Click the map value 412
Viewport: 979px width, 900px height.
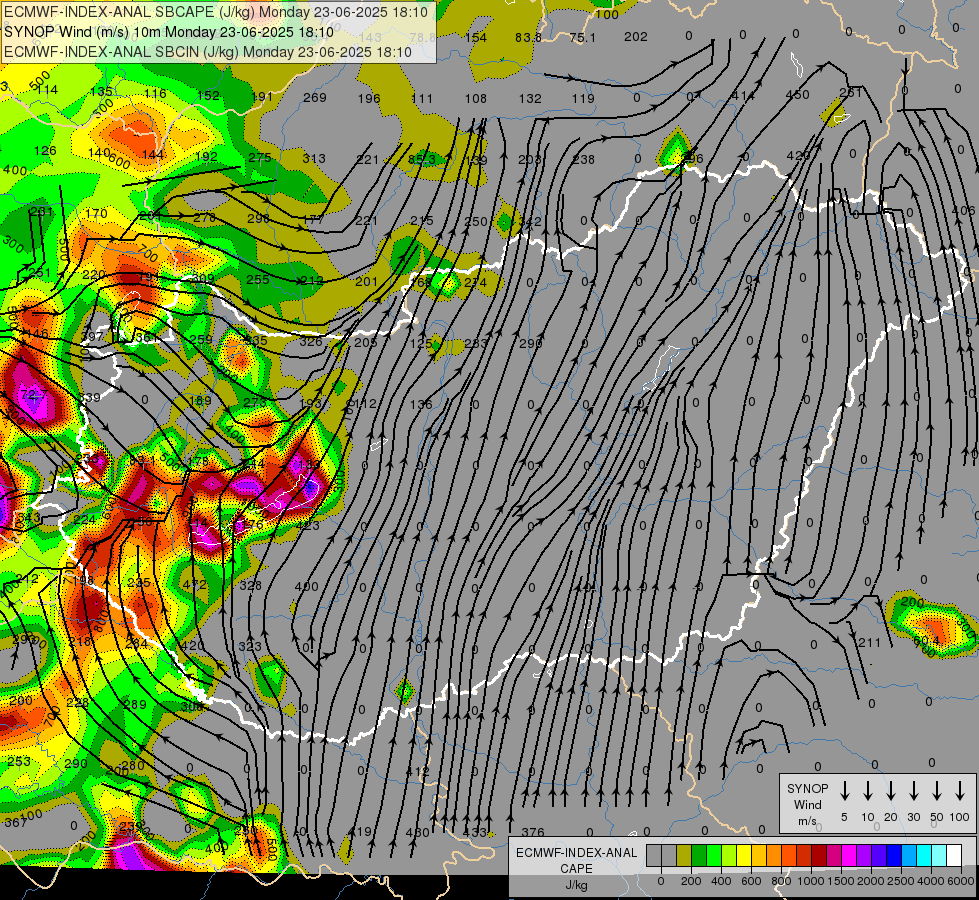coord(417,771)
